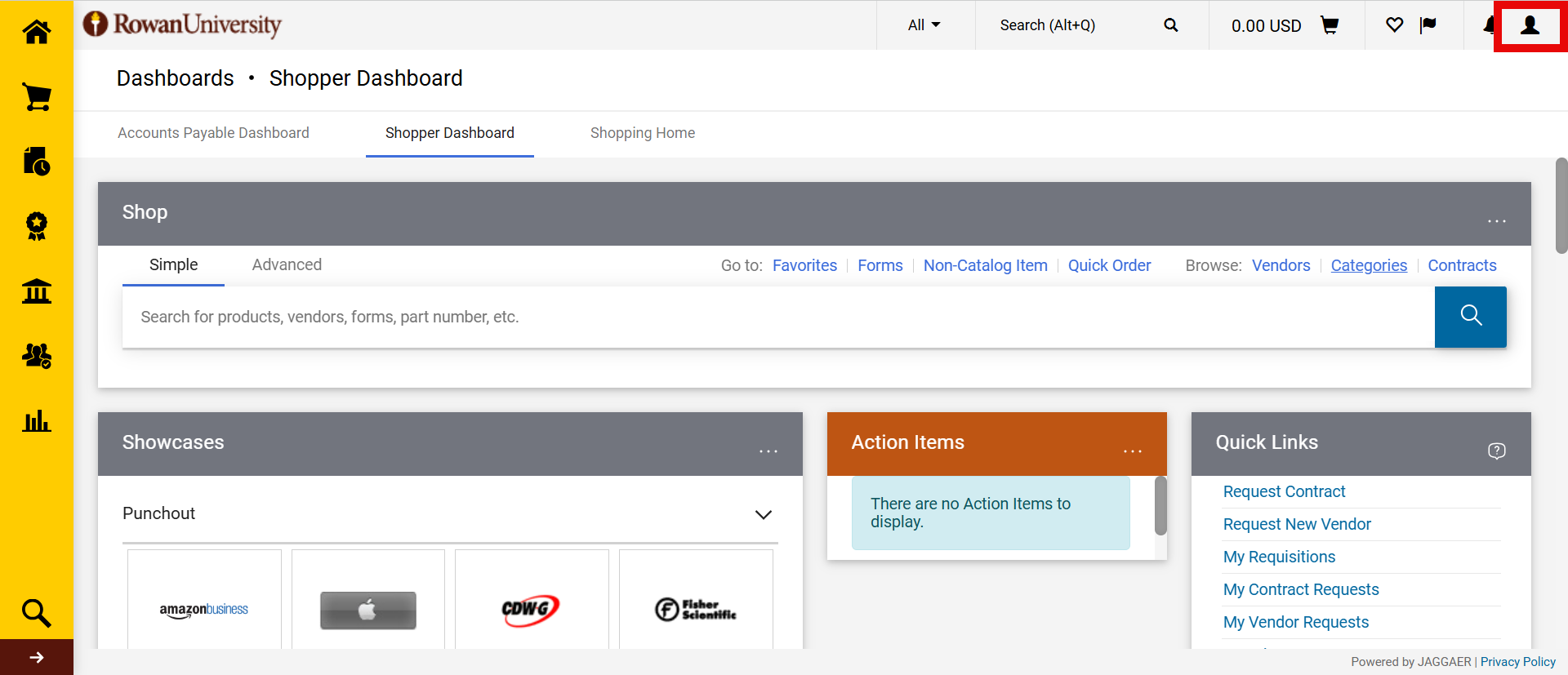Open the bar chart Reporting icon
Image resolution: width=1568 pixels, height=675 pixels.
pyautogui.click(x=36, y=421)
